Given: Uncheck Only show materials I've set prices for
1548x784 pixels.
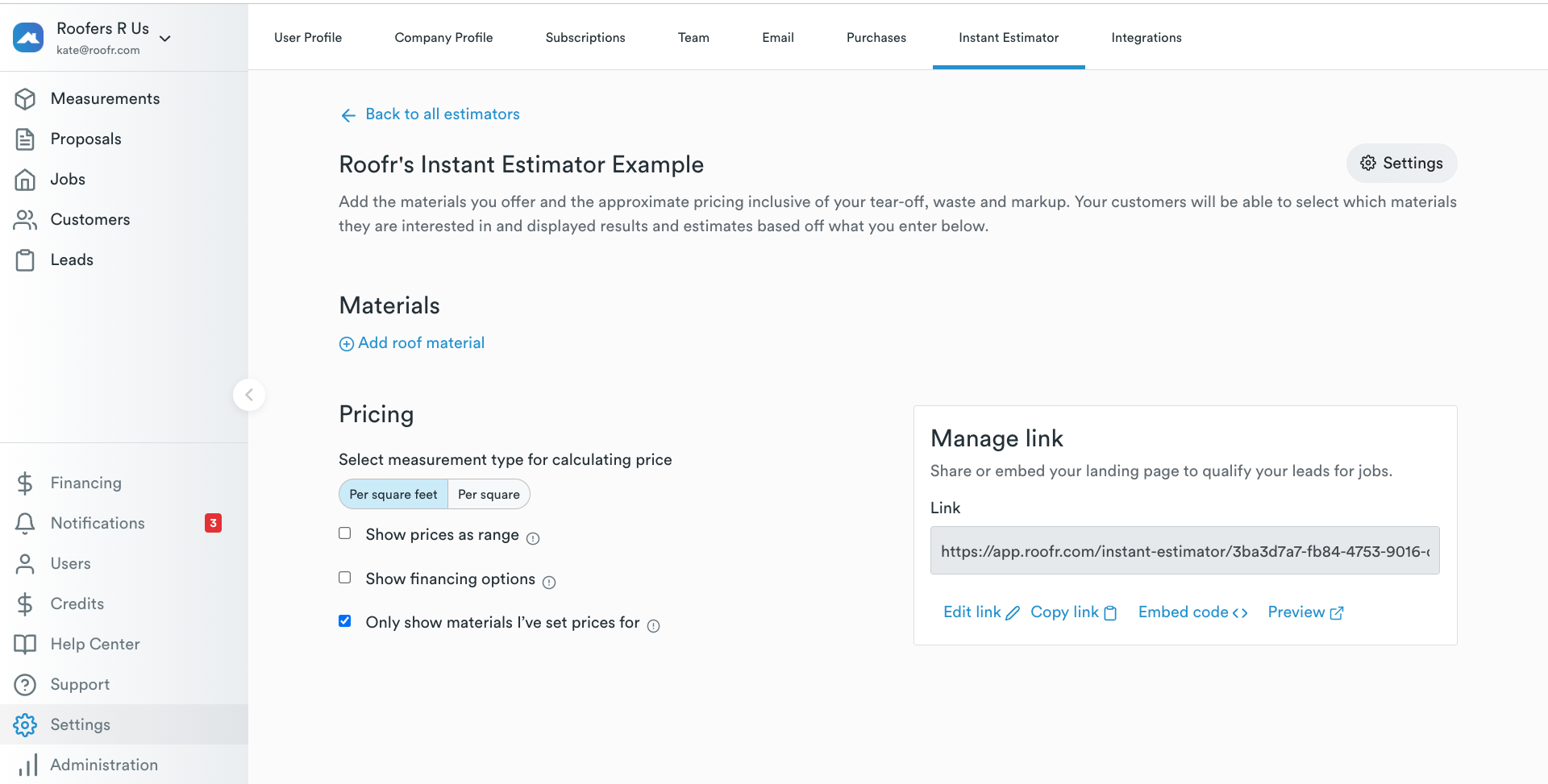Looking at the screenshot, I should click(x=344, y=620).
